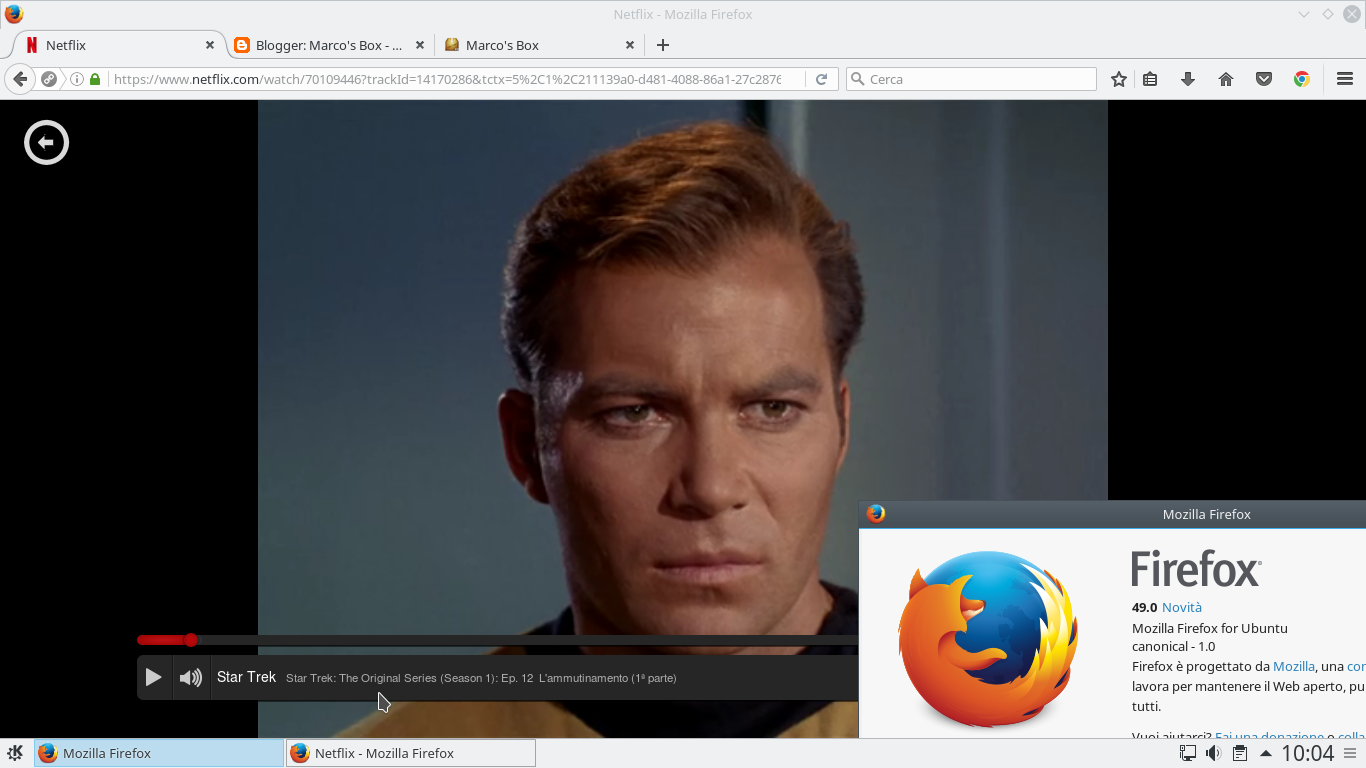Image resolution: width=1366 pixels, height=768 pixels.
Task: Go back with the browser back arrow
Action: click(20, 79)
